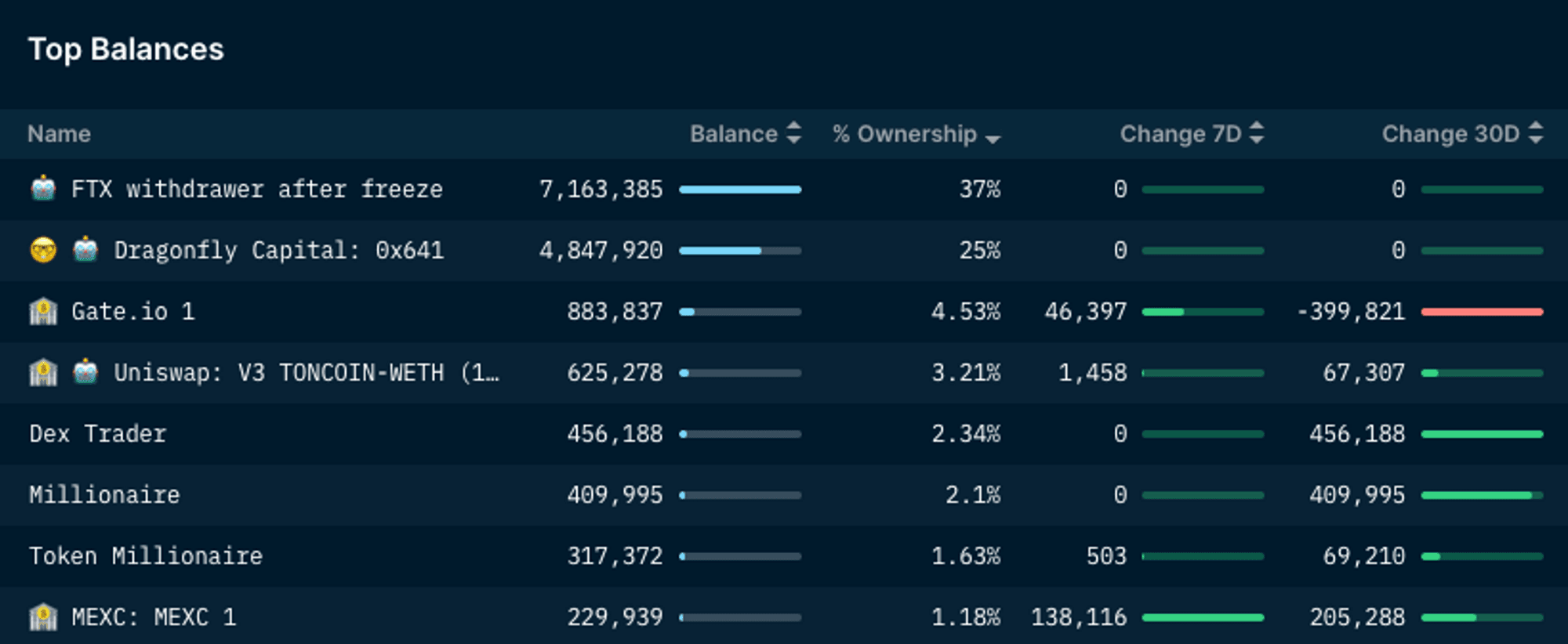The height and width of the screenshot is (644, 1568).
Task: Sort by Balance using its sort arrows
Action: [x=794, y=133]
